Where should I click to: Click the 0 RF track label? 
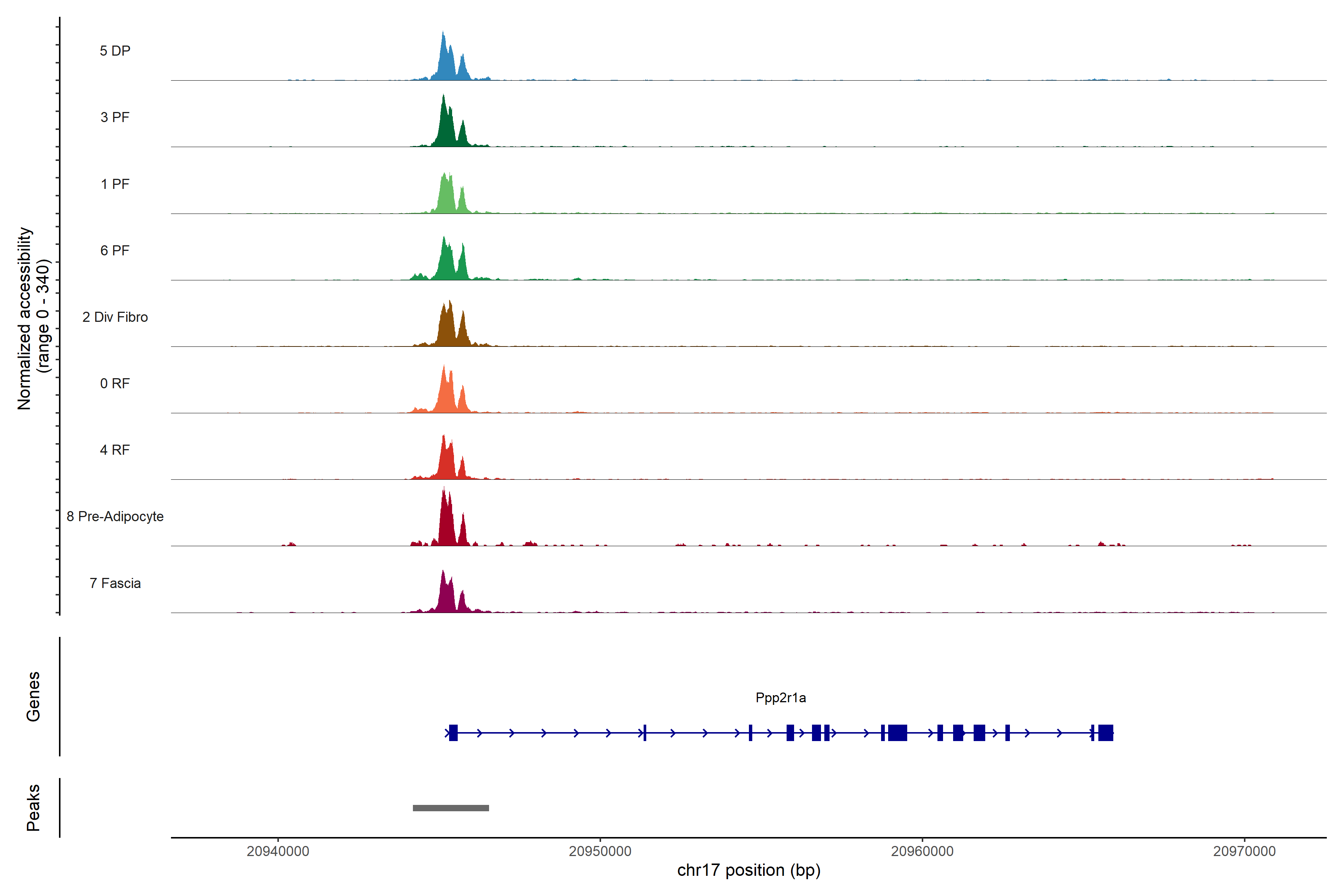coord(115,383)
